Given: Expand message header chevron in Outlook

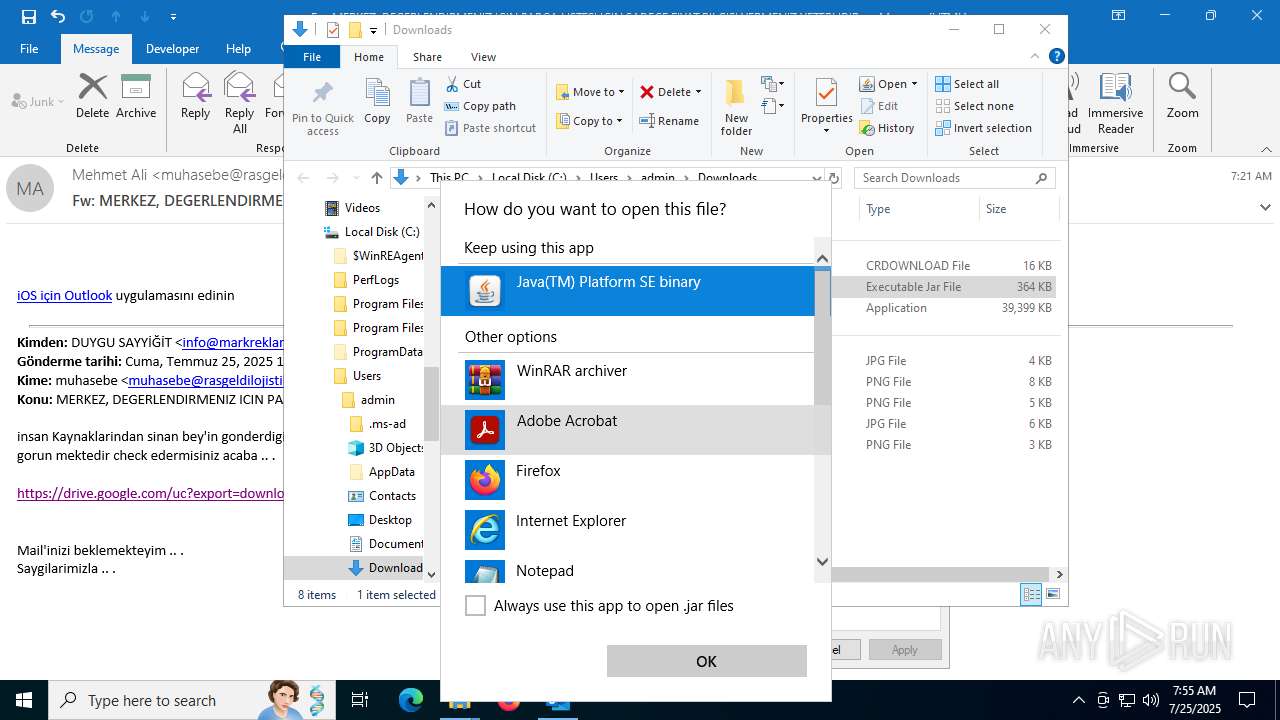Looking at the screenshot, I should [x=1265, y=207].
